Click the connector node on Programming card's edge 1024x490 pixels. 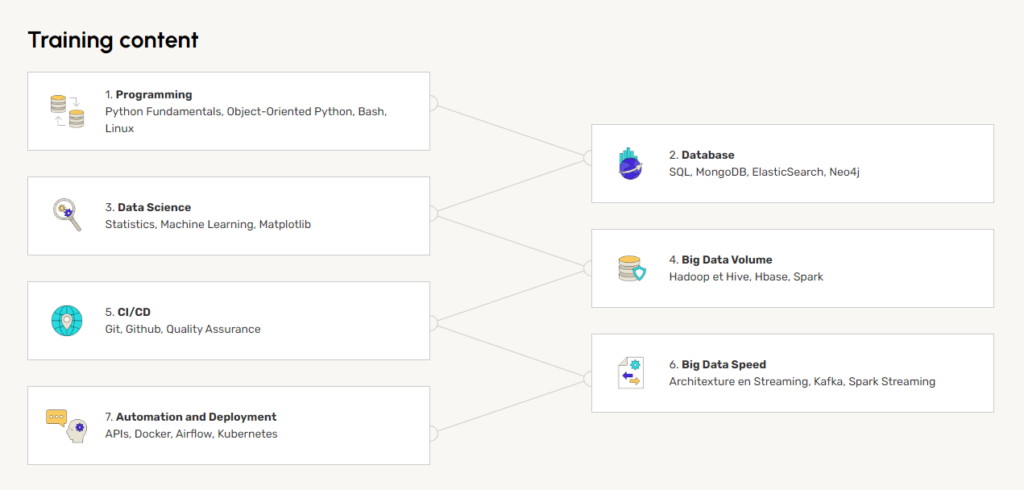pos(433,102)
